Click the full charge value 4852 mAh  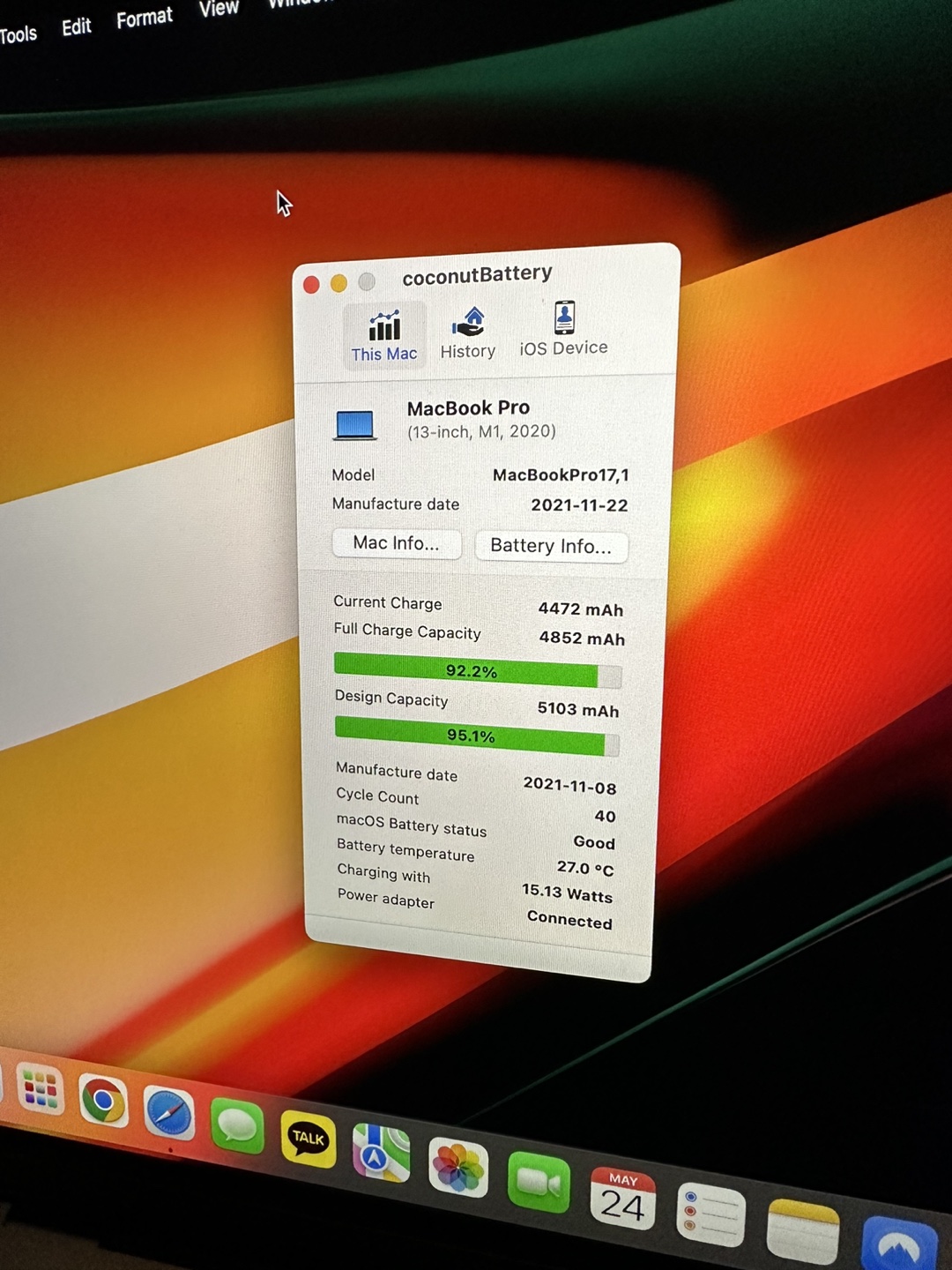tap(582, 639)
